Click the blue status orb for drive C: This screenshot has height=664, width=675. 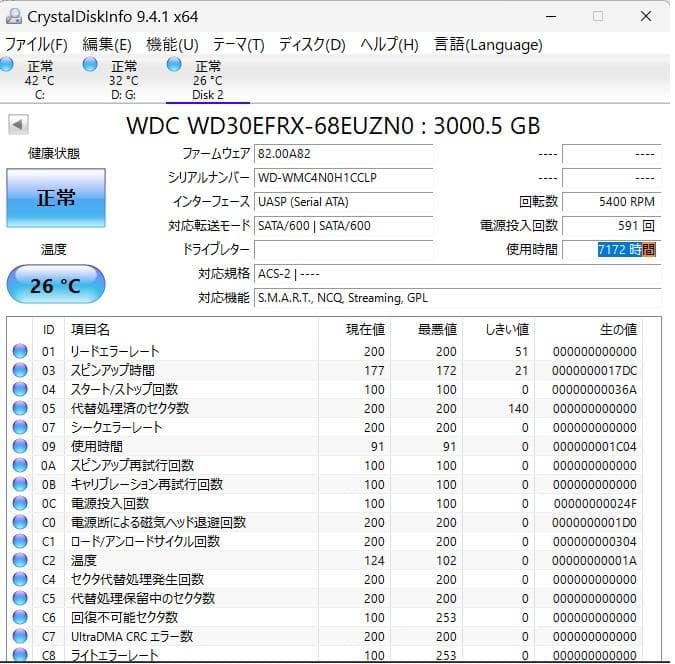6,65
